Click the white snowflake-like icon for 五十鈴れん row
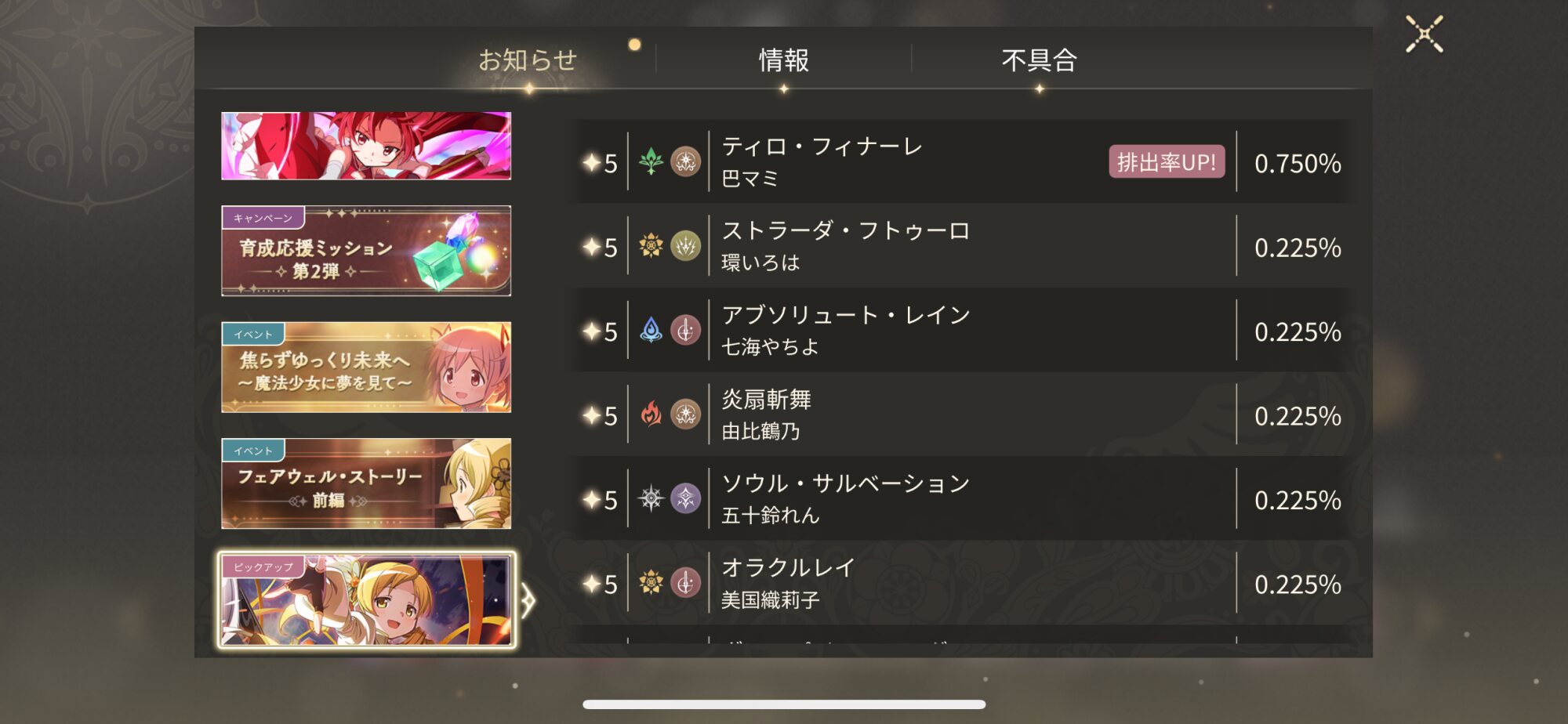Image resolution: width=1568 pixels, height=724 pixels. (x=651, y=498)
